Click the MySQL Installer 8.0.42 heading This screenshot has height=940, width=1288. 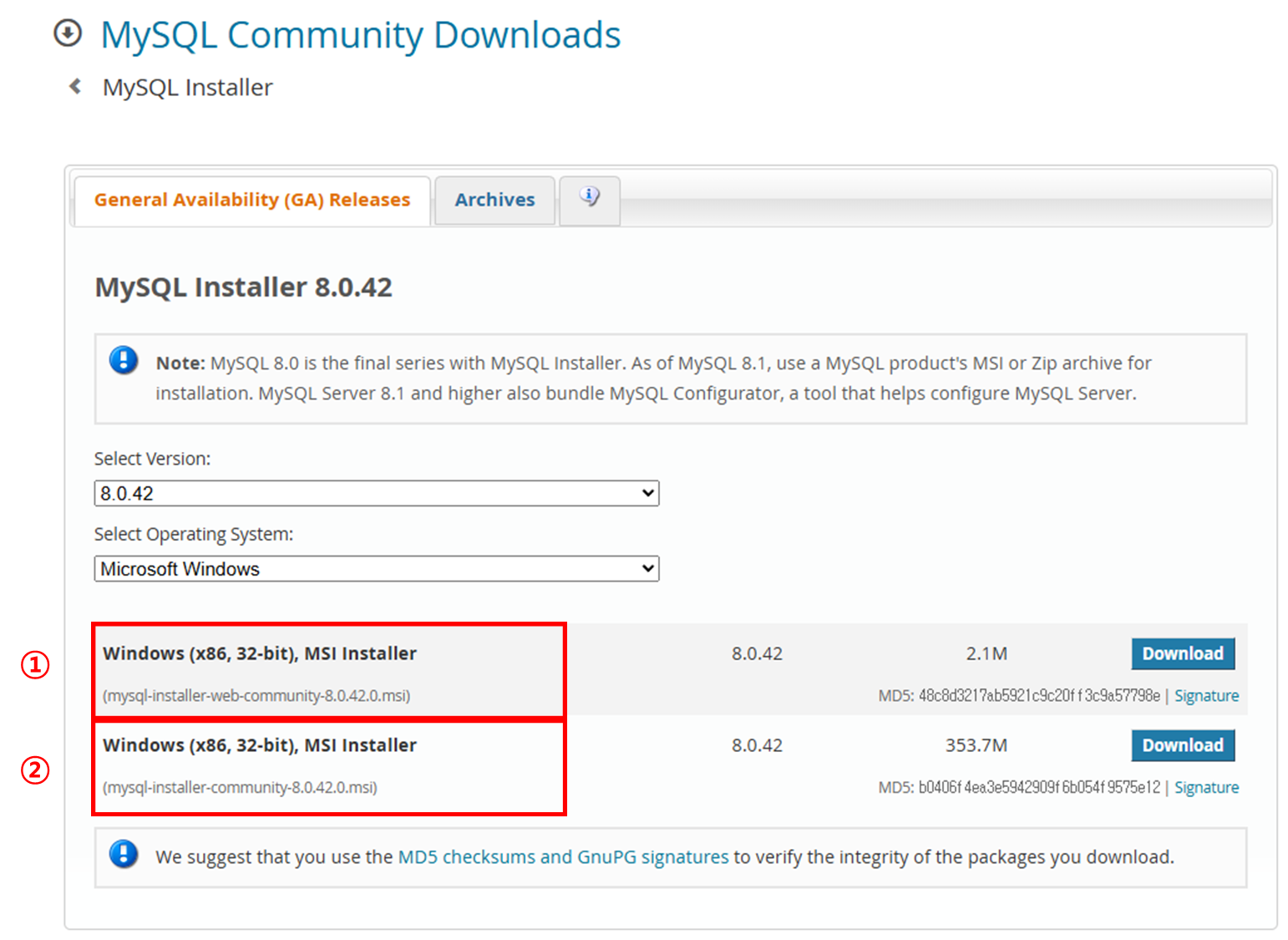[x=243, y=287]
